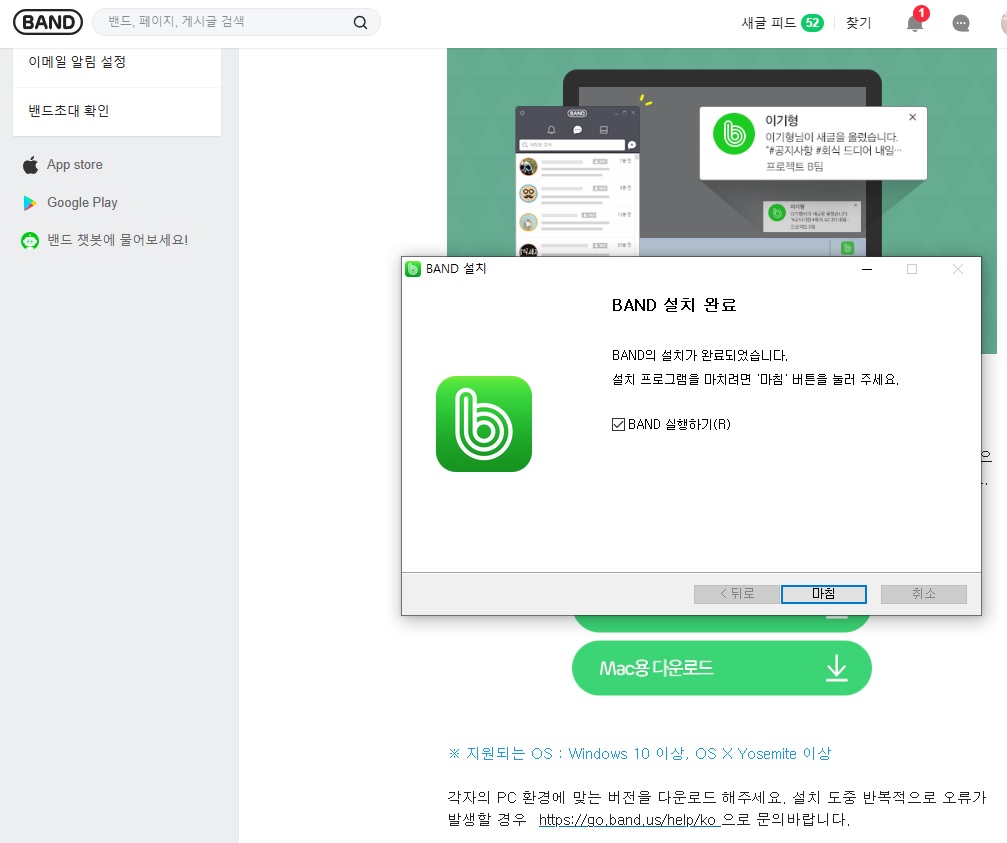Click the red 1 notification badge

coord(922,13)
